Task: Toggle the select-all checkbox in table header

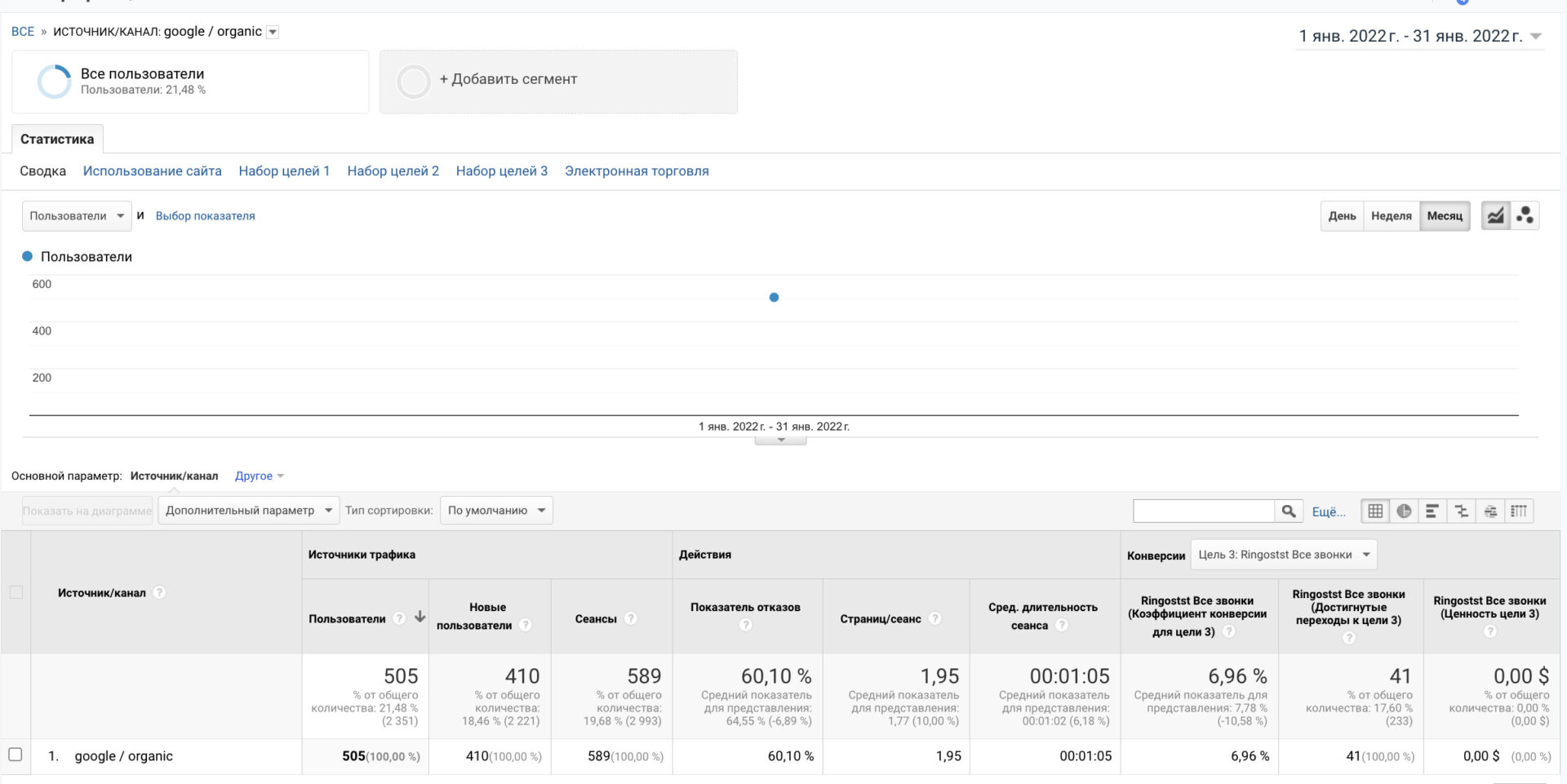Action: click(16, 592)
